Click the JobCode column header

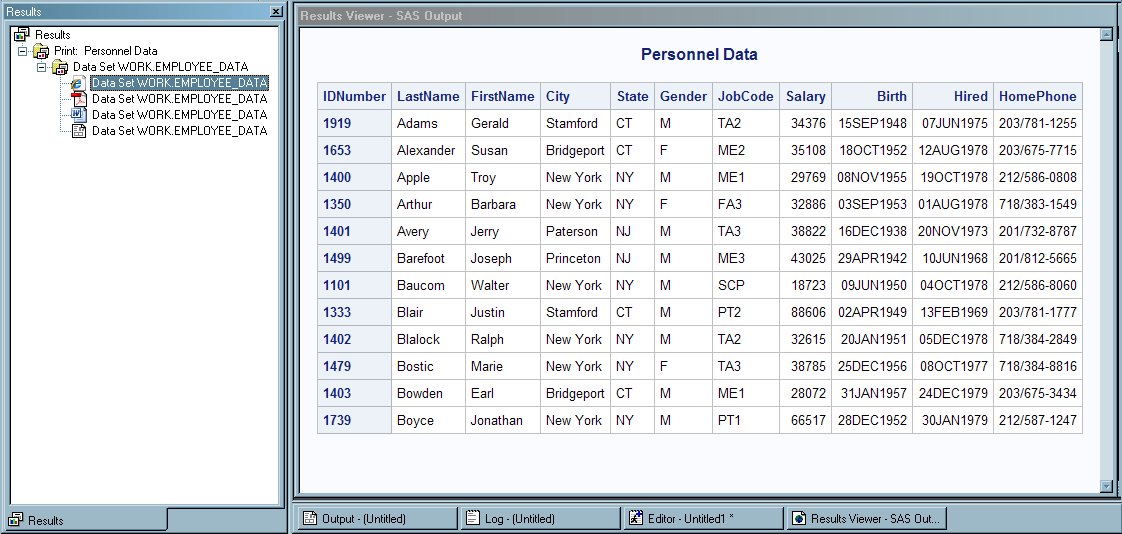point(746,96)
